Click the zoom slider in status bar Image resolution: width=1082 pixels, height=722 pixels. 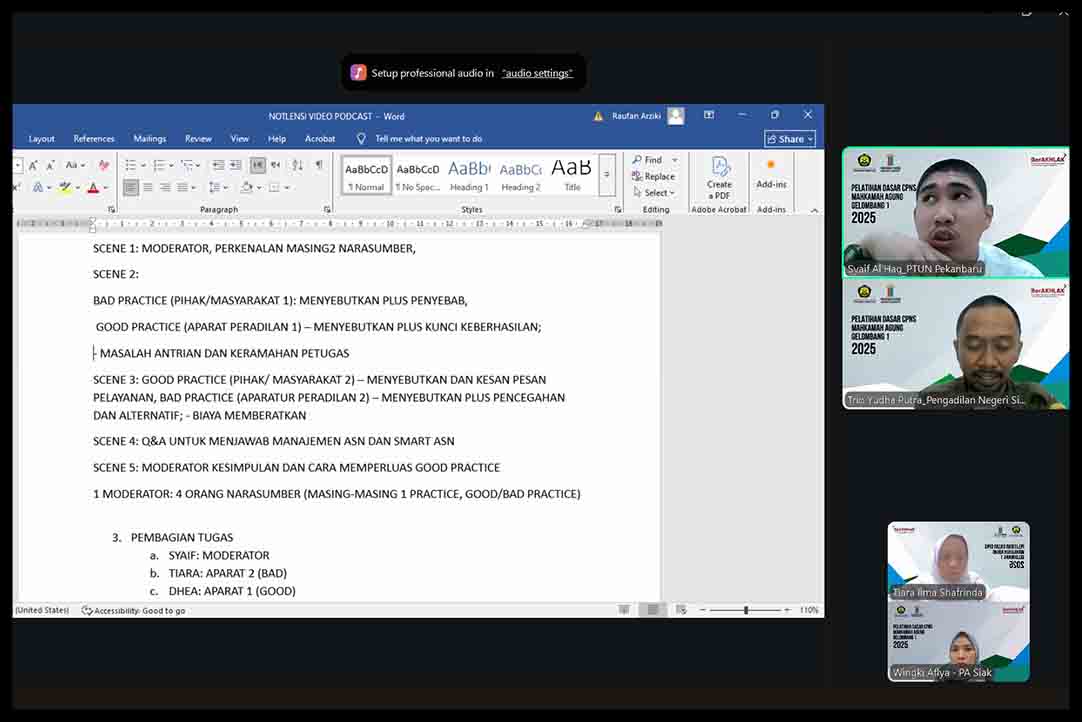click(745, 610)
